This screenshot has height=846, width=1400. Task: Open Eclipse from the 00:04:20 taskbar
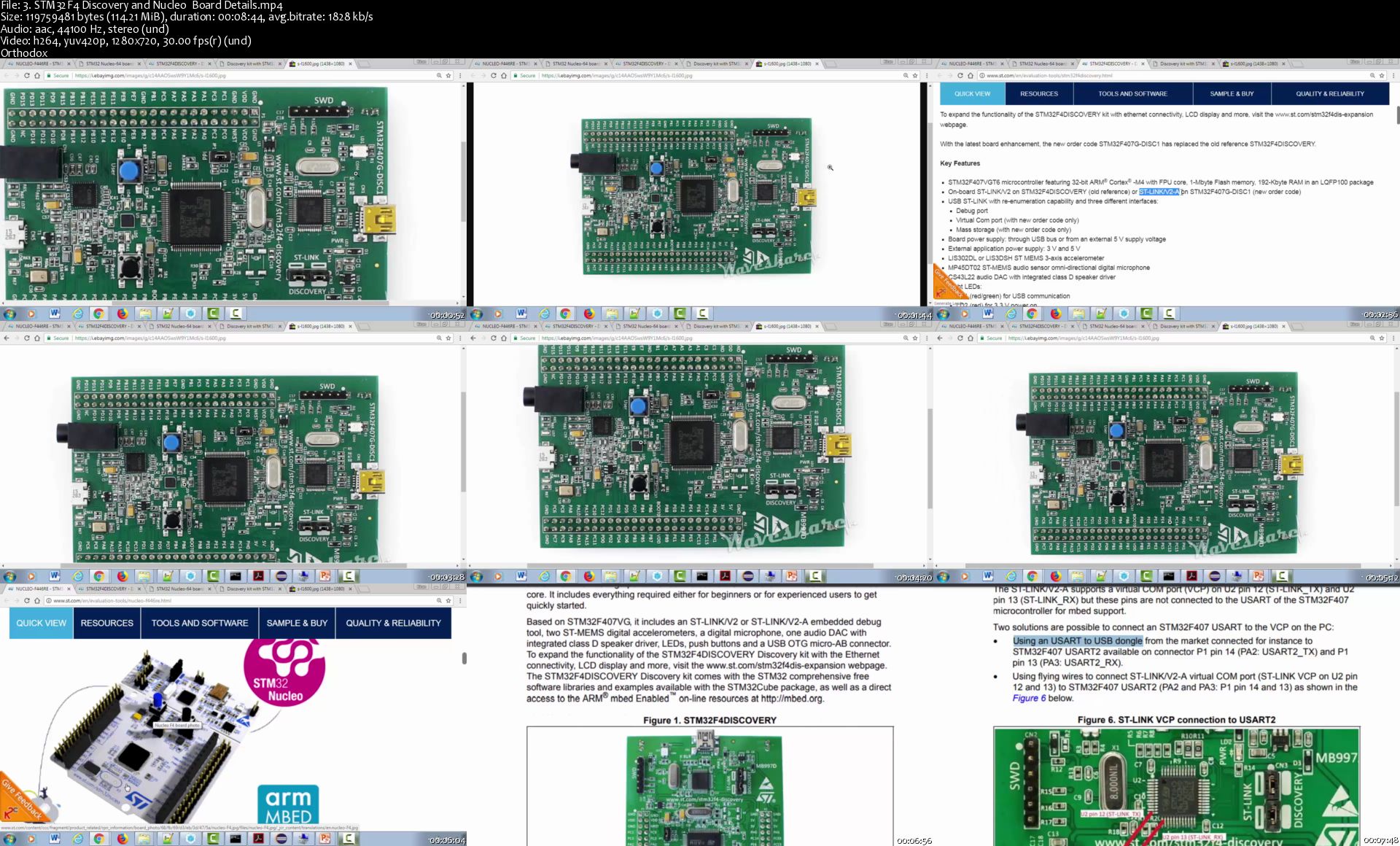coord(748,576)
